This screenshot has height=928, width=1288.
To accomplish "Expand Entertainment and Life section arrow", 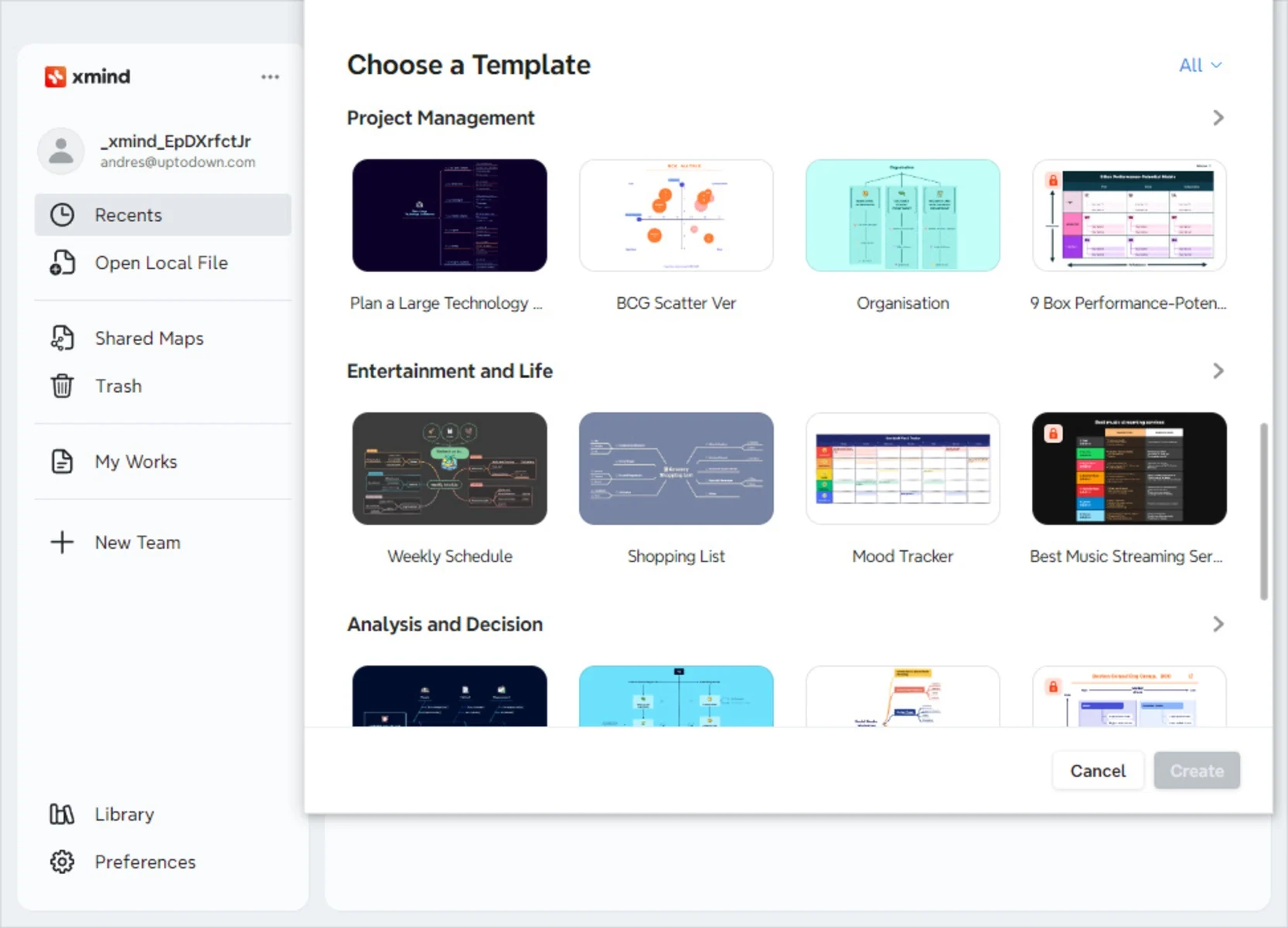I will [x=1218, y=371].
